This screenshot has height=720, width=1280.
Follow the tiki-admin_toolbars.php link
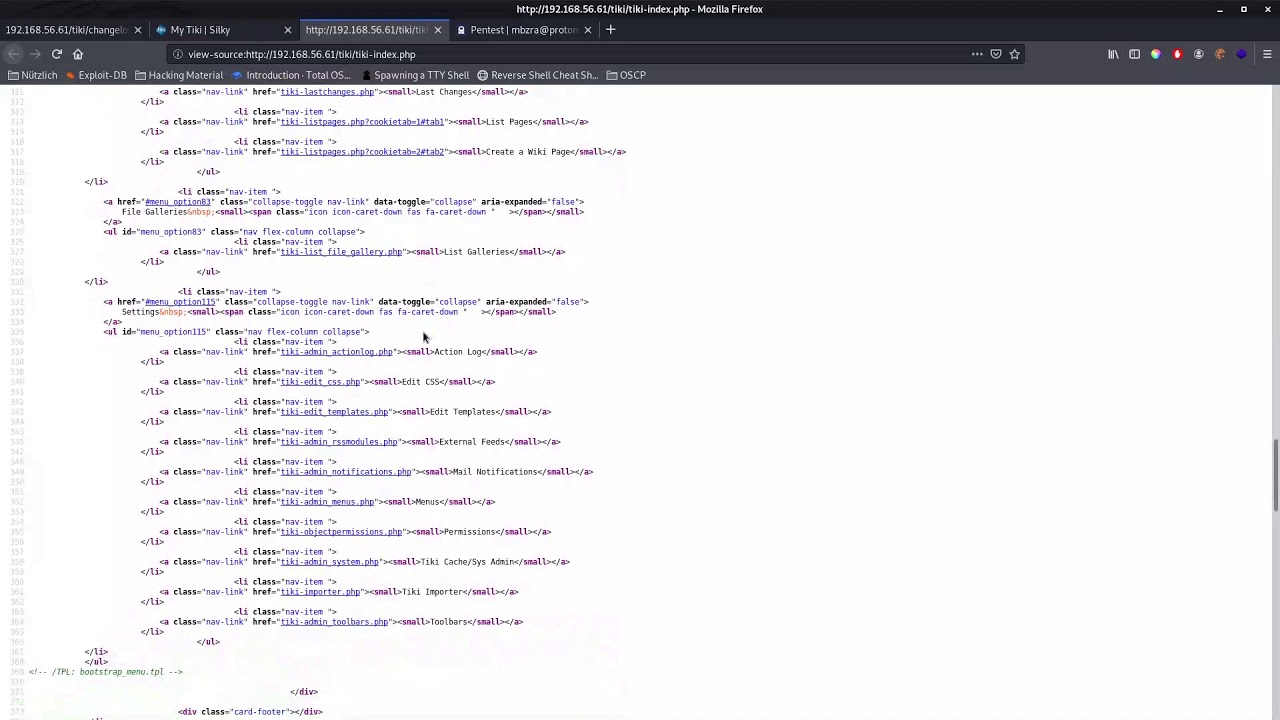[x=334, y=622]
